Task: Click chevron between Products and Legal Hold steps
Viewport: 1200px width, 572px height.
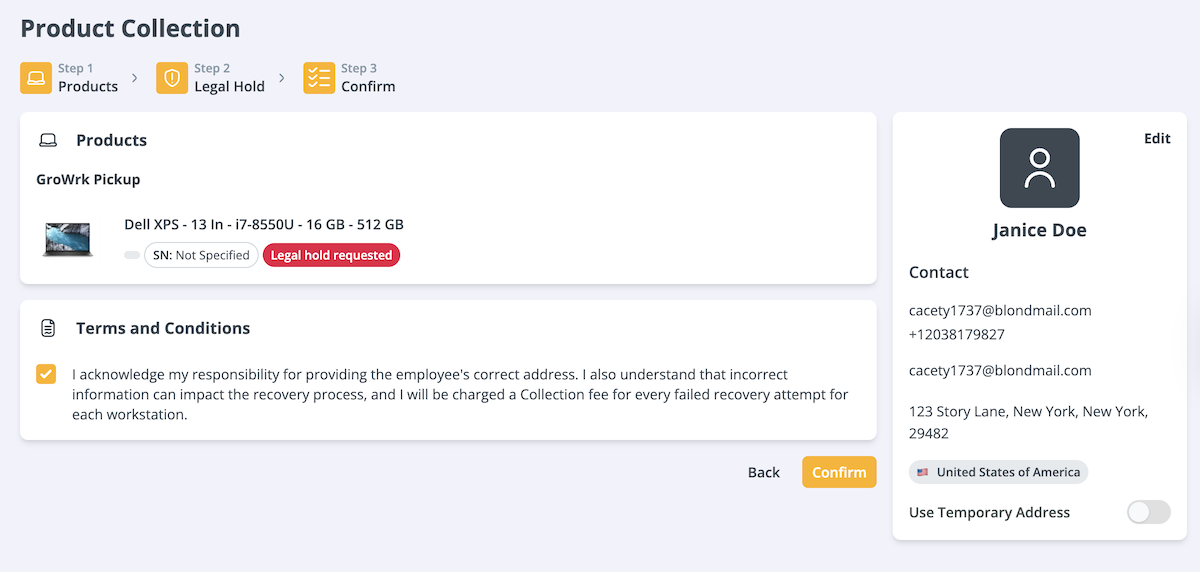Action: 135,78
